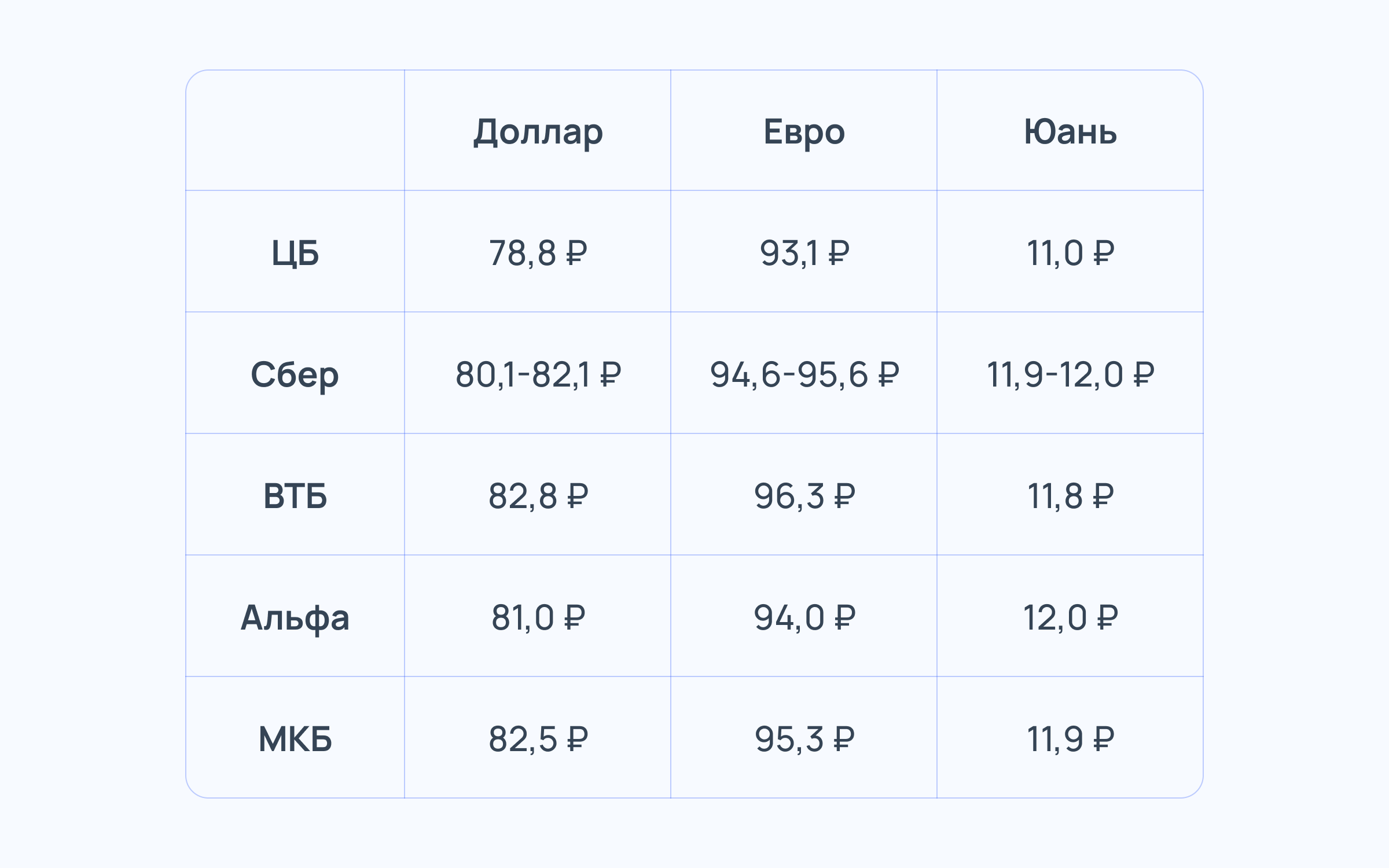Select the ЦБ euro rate 93,1 ₽
This screenshot has height=868, width=1389.
(x=804, y=253)
